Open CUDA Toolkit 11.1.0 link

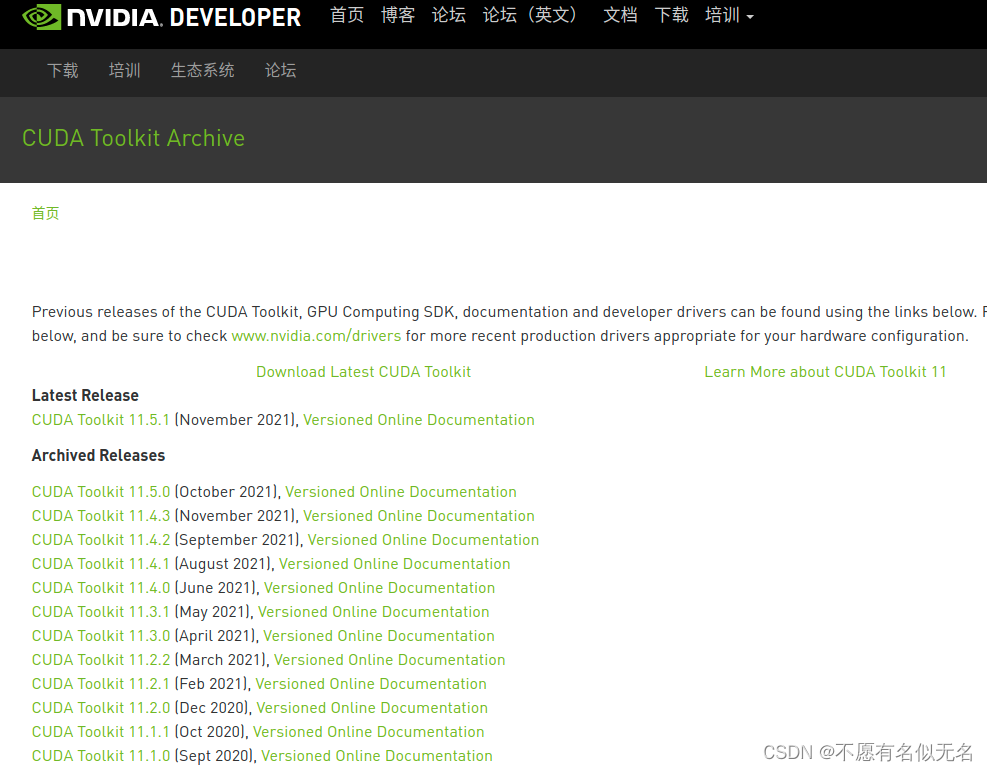pos(101,755)
